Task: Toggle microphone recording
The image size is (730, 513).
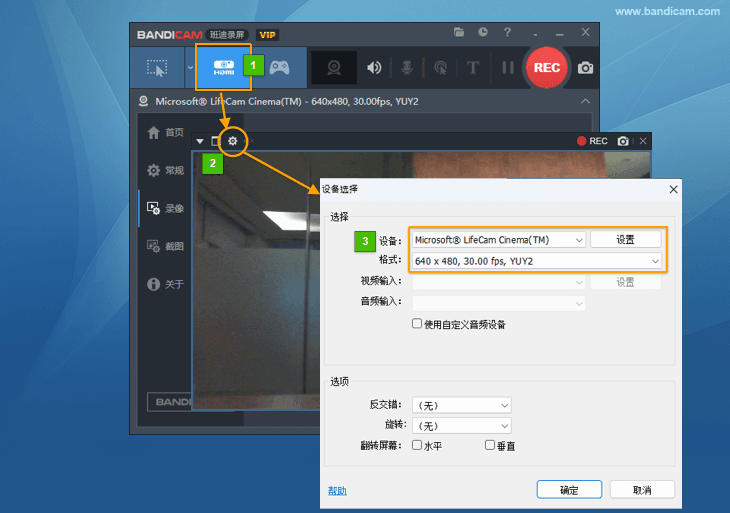Action: pos(407,68)
